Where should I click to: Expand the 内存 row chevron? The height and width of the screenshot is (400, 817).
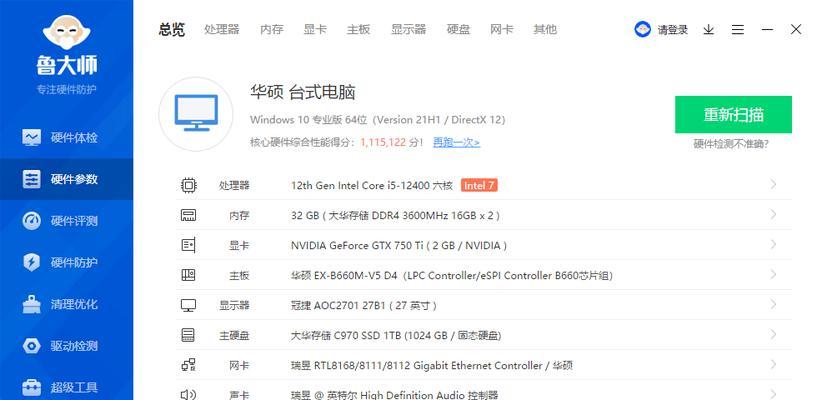coord(773,215)
